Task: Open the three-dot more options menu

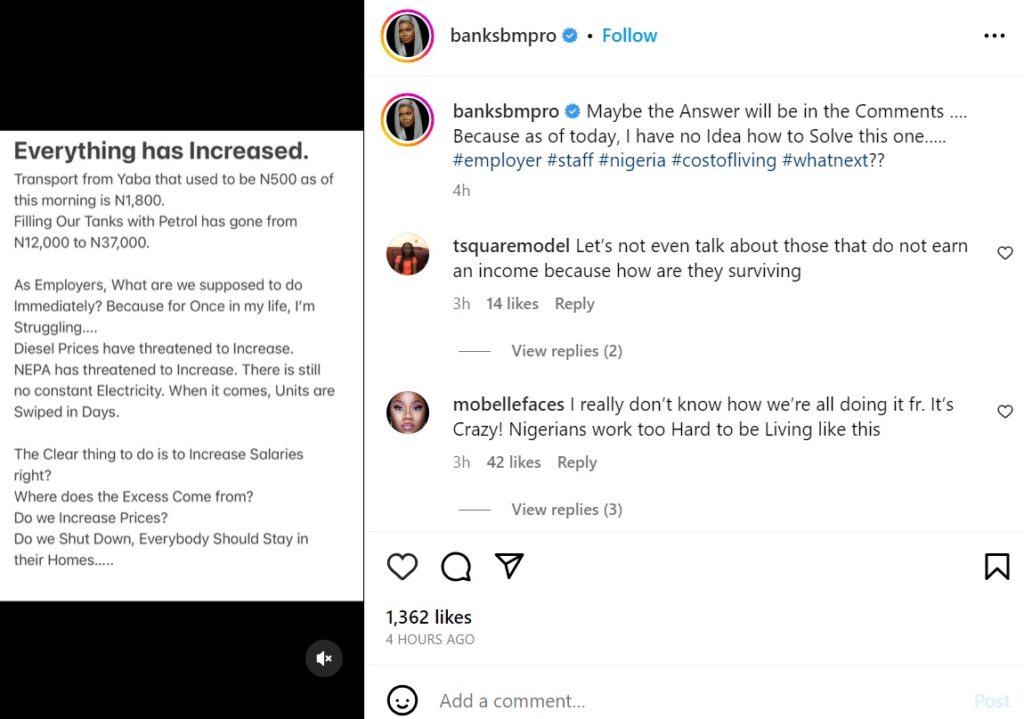Action: click(994, 36)
